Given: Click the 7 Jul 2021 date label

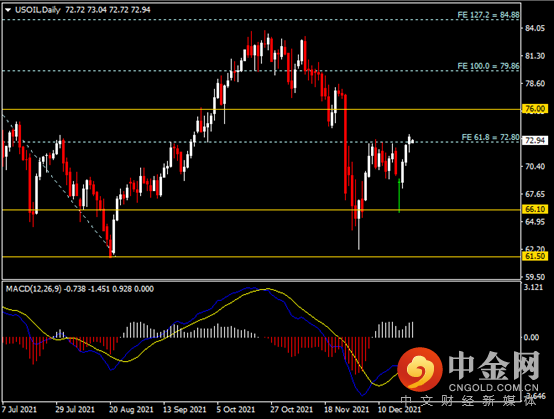Looking at the screenshot, I should click(19, 409).
